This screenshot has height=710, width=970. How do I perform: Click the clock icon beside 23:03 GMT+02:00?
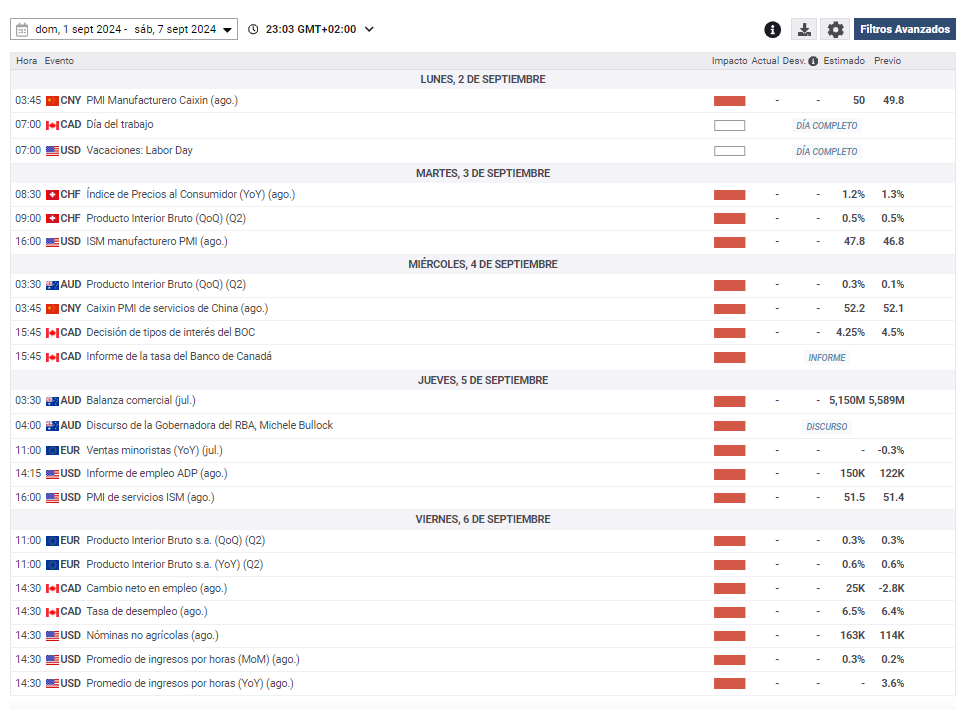253,29
